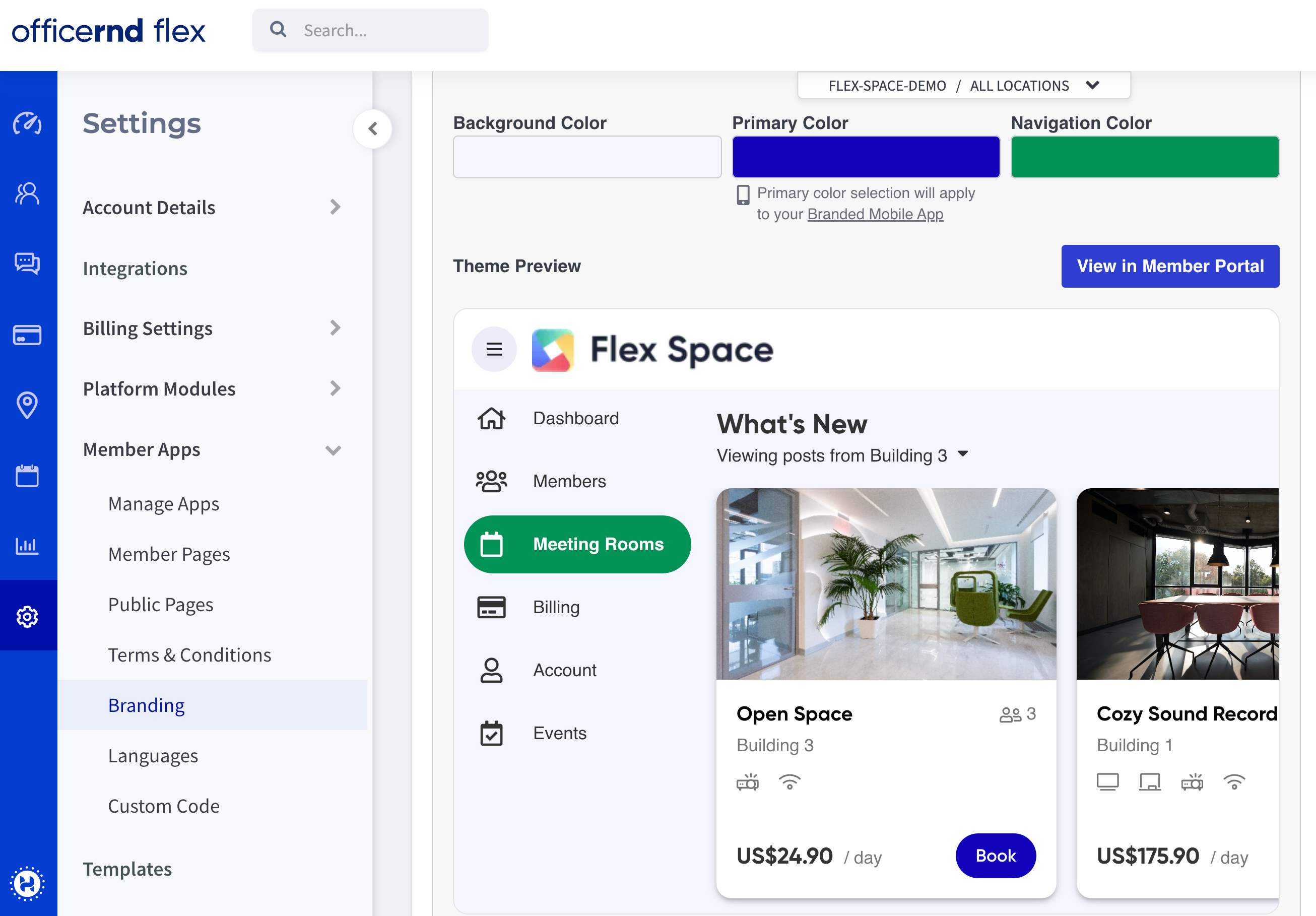Click the Account person icon in preview
The height and width of the screenshot is (916, 1316).
(491, 670)
